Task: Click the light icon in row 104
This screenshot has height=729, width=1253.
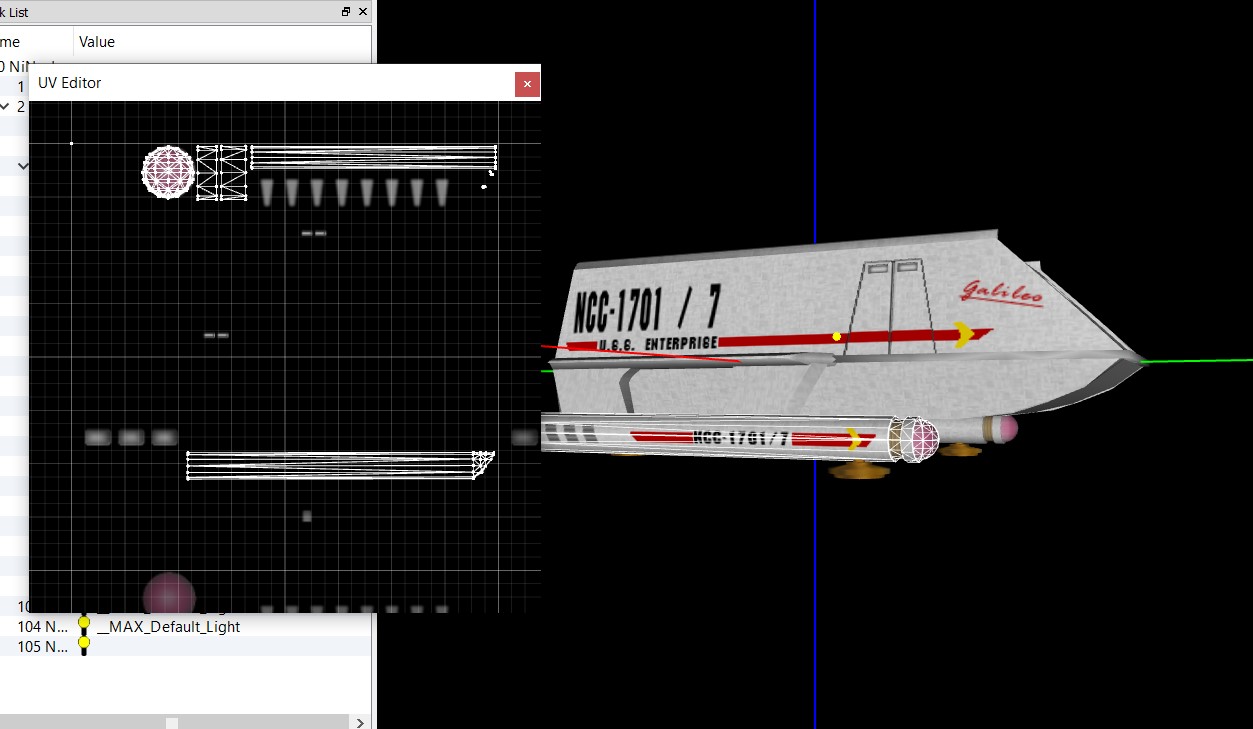Action: [84, 626]
